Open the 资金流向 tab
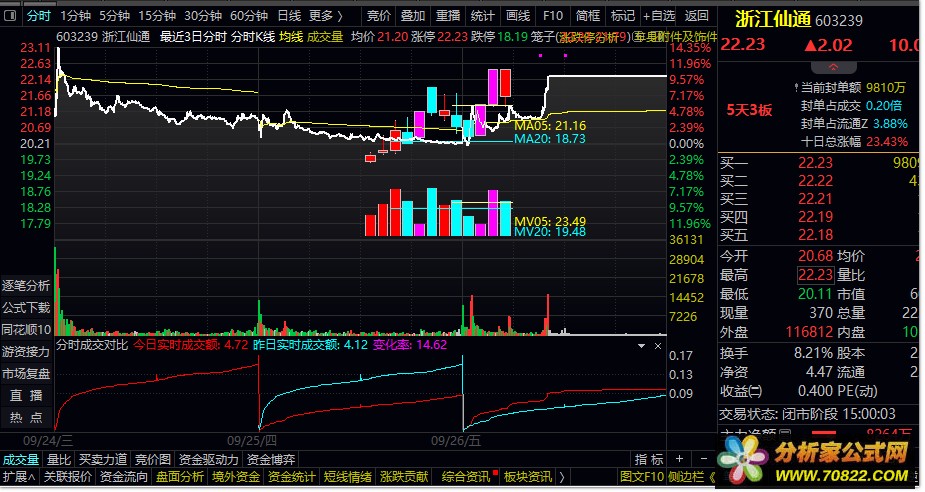Screen dimensions: 925x492 (124, 477)
